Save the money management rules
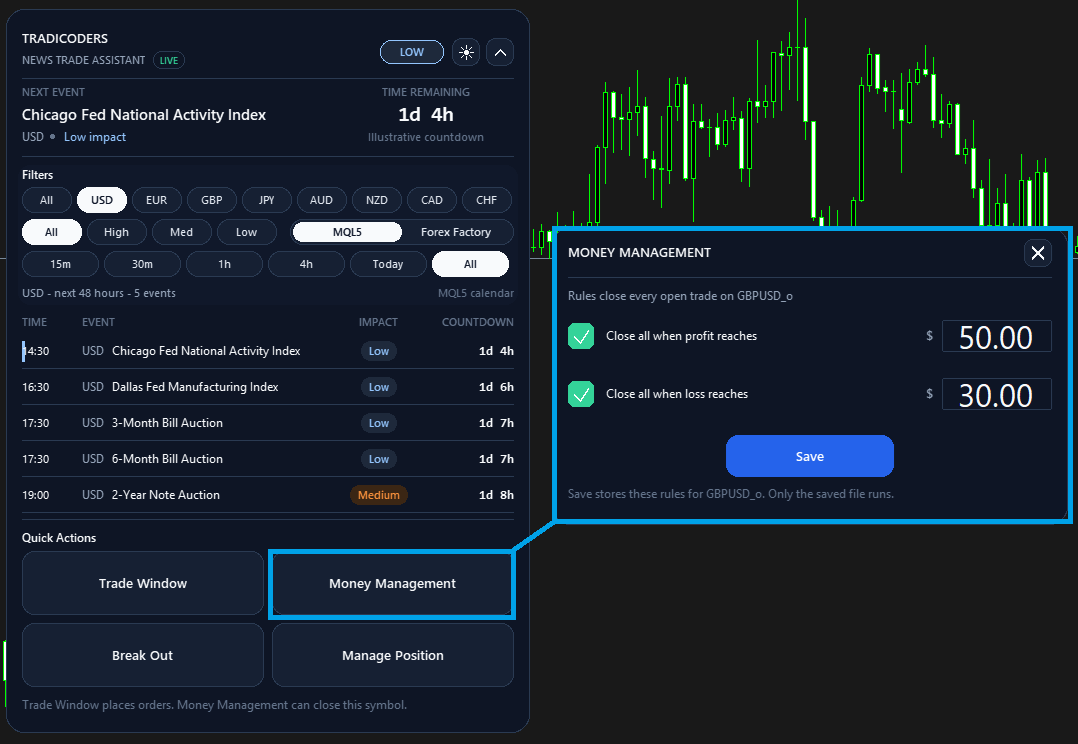 click(810, 456)
